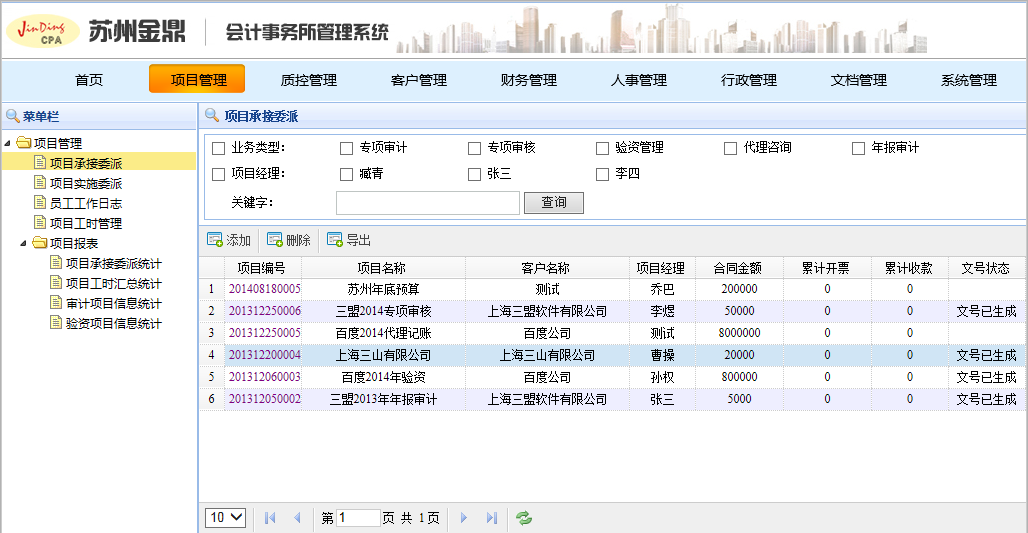Viewport: 1028px width, 533px height.
Task: Open the 行政管理 navigation tab
Action: coord(749,79)
